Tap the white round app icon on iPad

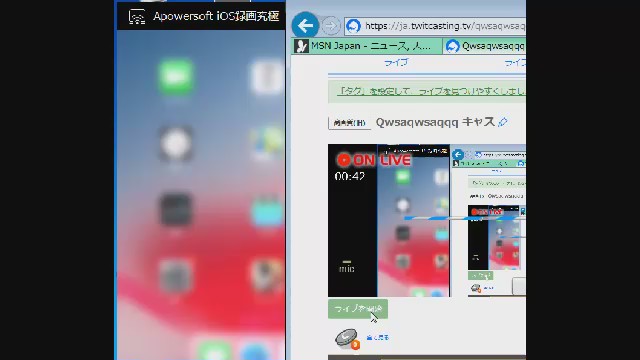[x=176, y=144]
